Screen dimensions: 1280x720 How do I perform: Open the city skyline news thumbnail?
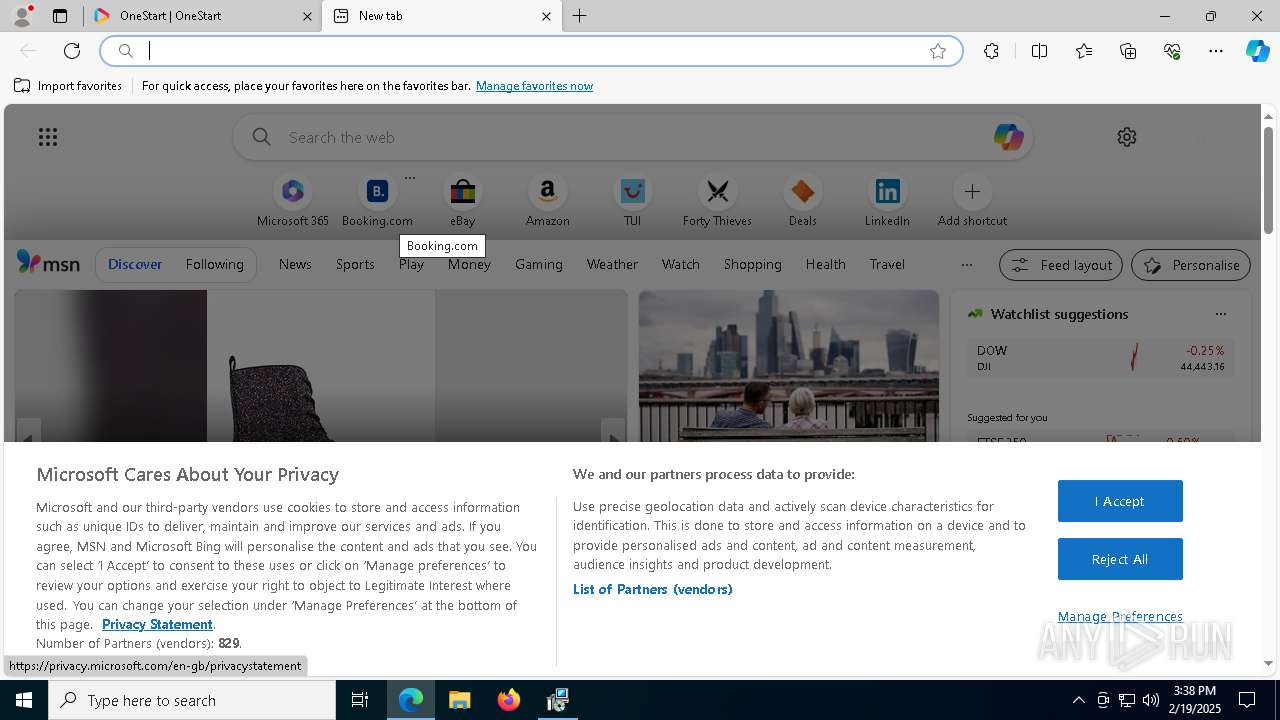[789, 365]
